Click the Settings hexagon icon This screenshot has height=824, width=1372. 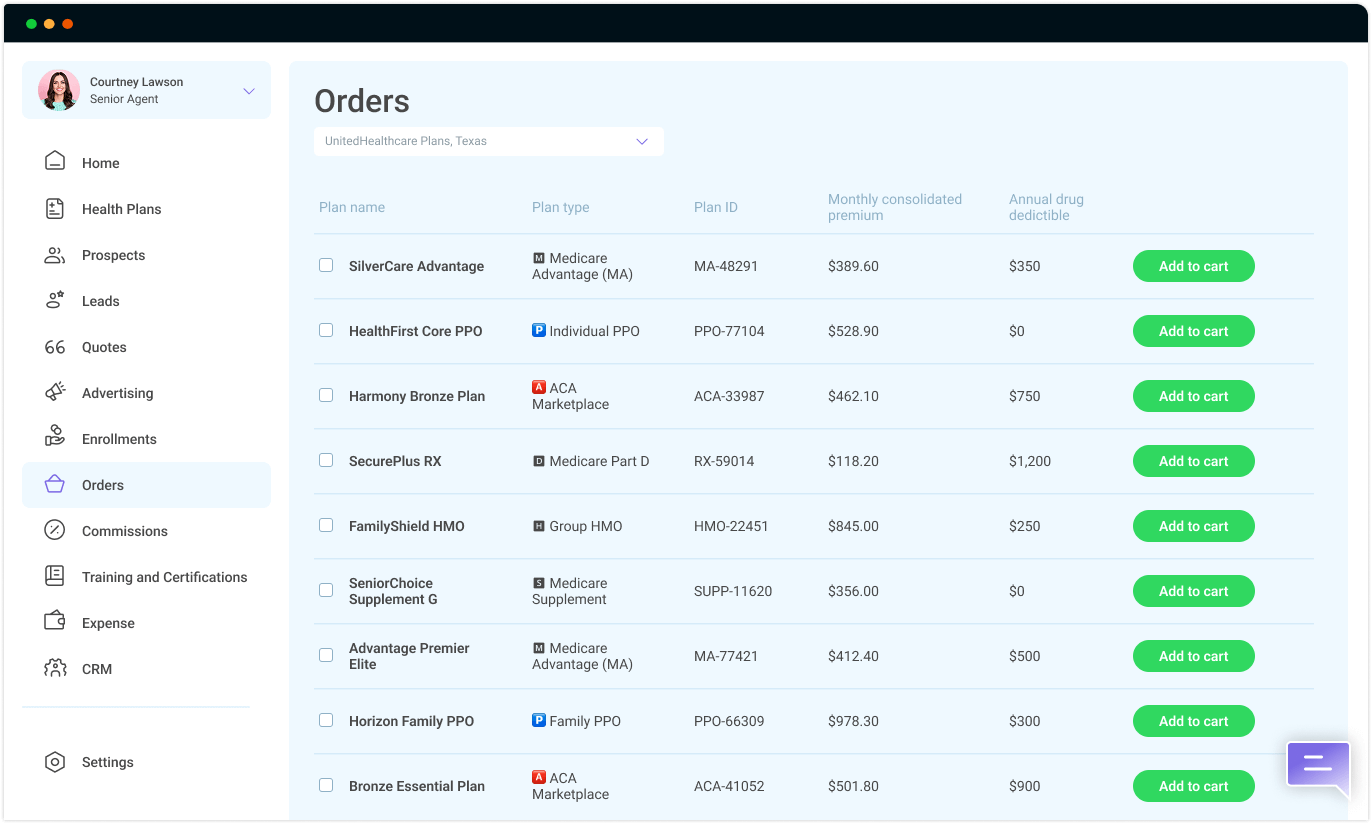tap(55, 762)
